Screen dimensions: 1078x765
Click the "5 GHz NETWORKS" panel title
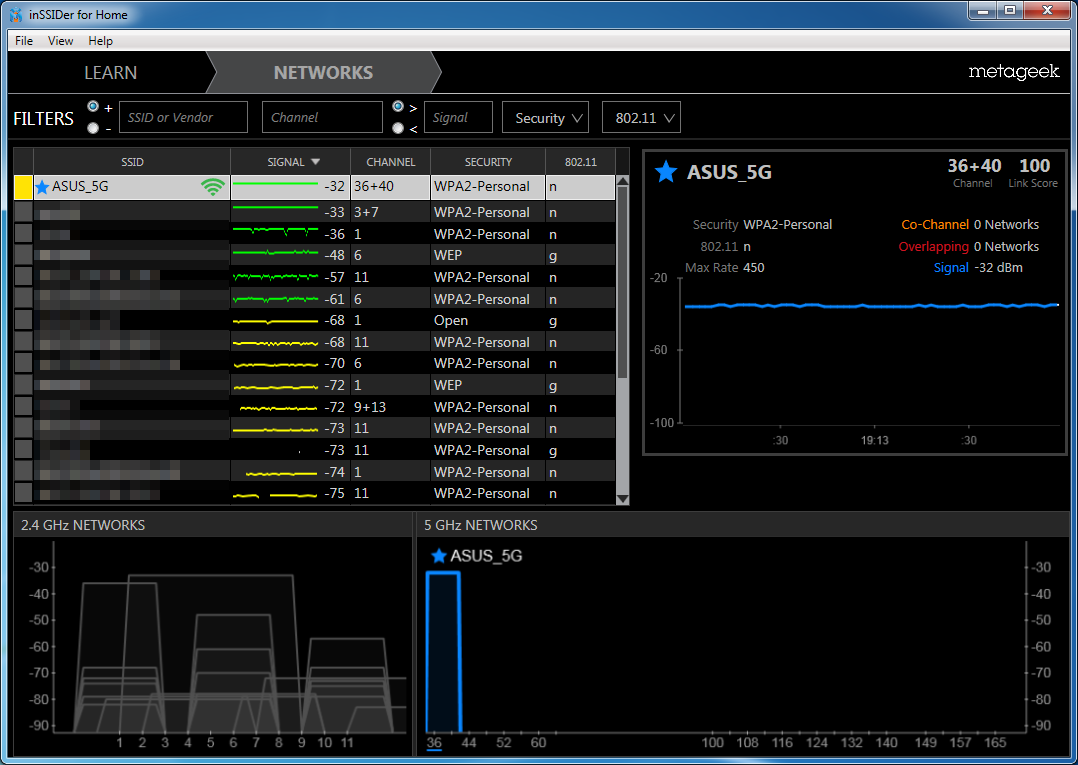pyautogui.click(x=481, y=525)
